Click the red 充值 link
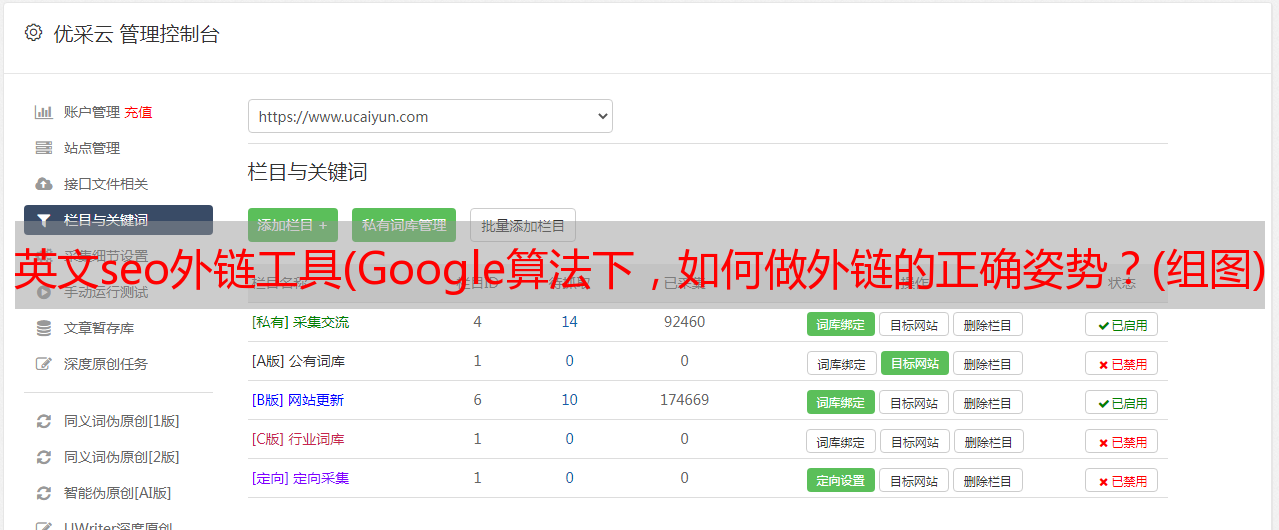1279x530 pixels. (x=138, y=112)
